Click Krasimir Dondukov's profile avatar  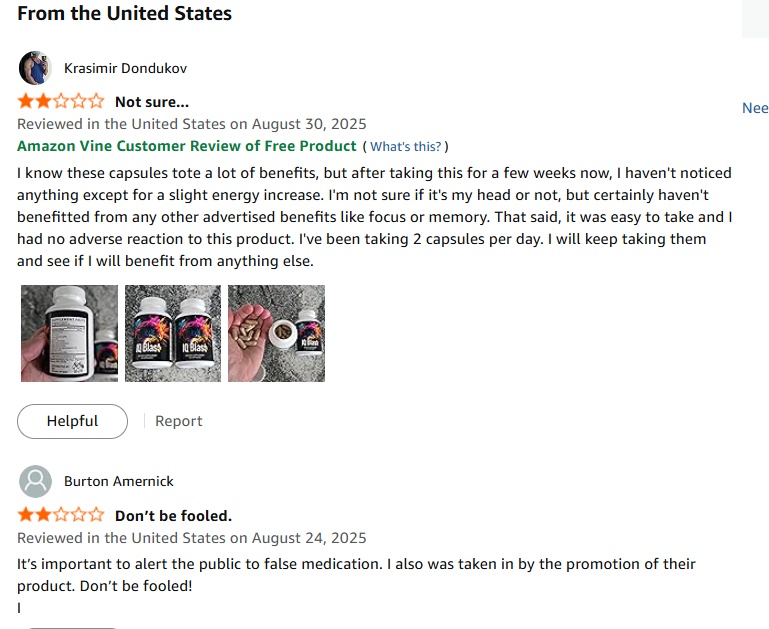click(35, 68)
